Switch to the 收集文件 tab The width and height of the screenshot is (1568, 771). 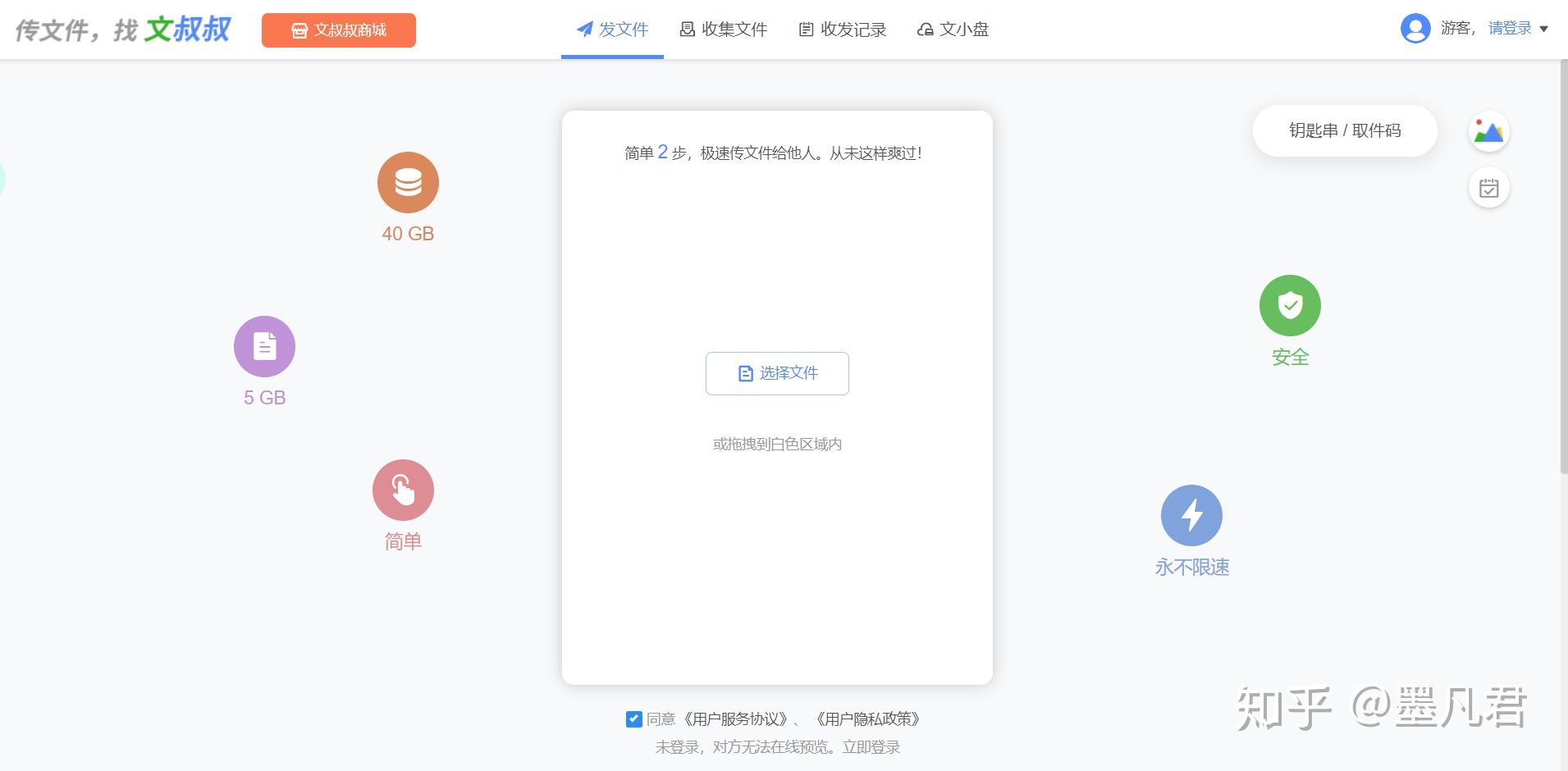tap(723, 30)
